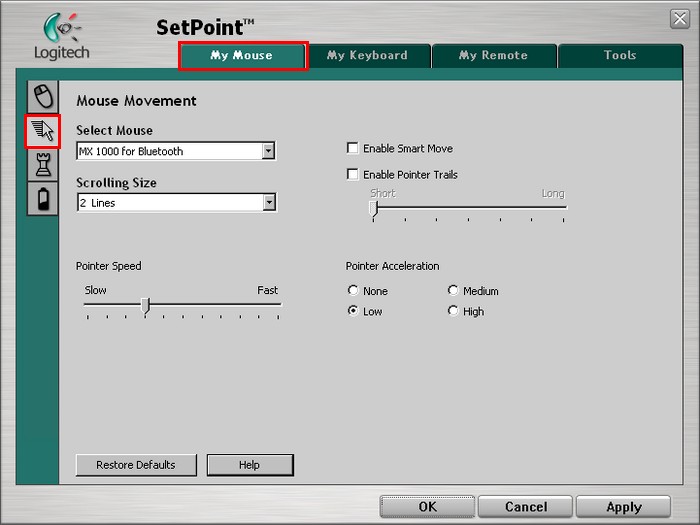Click the Apply button

[624, 507]
